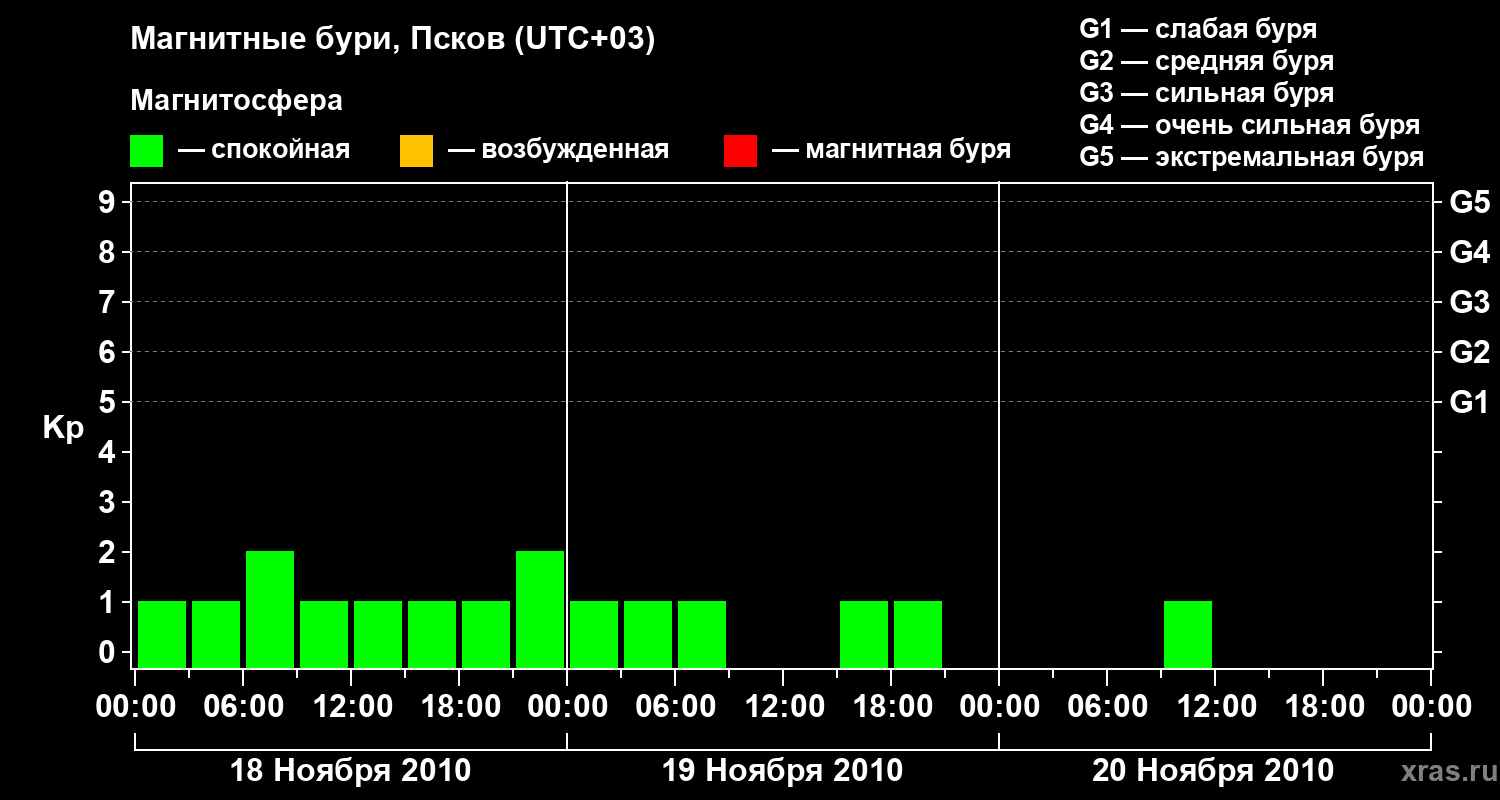Screen dimensions: 1500x800
Task: Click the 'G4 — очень сильная буря' legend line
Action: click(x=1249, y=125)
